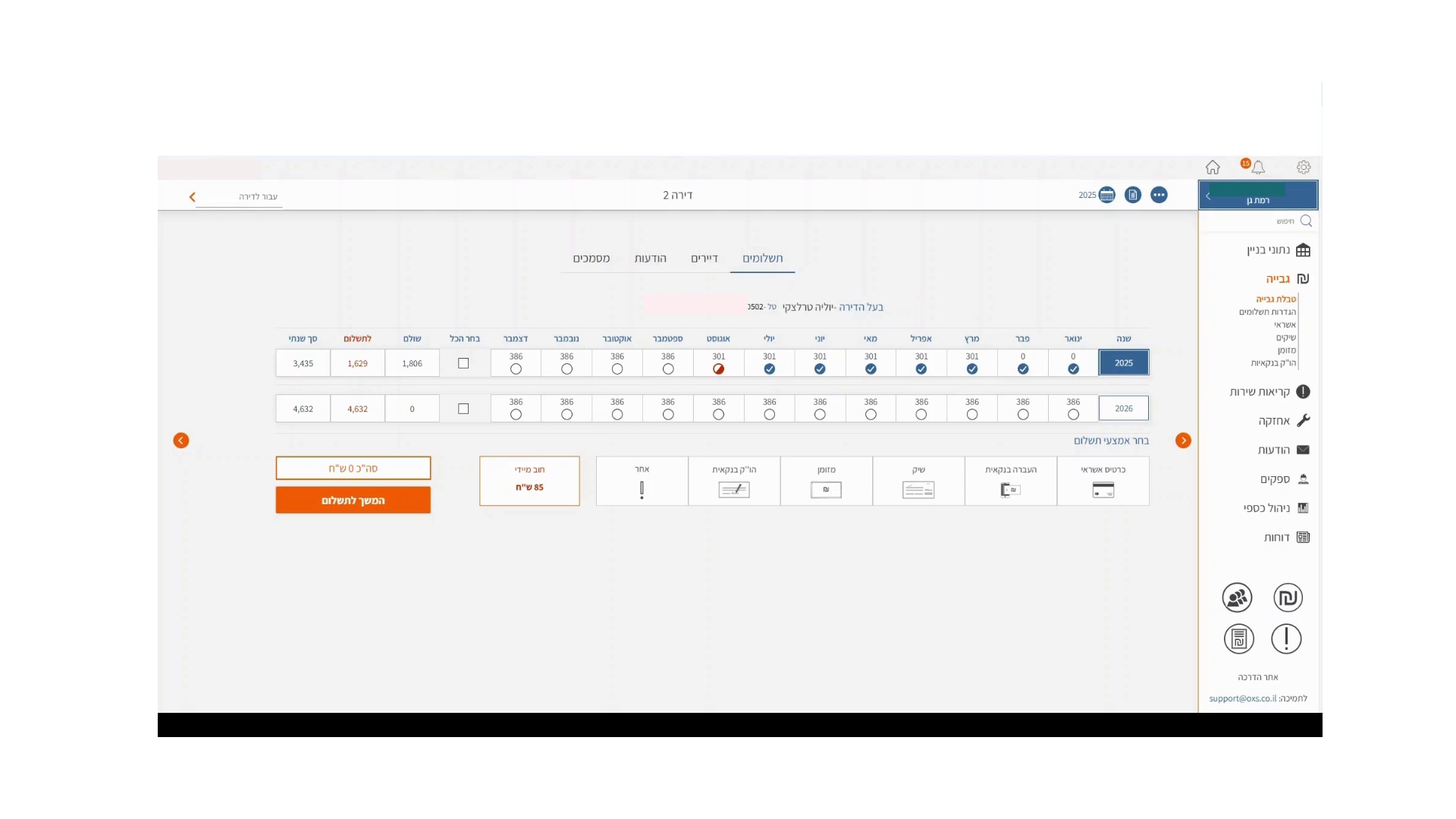The width and height of the screenshot is (1456, 819).
Task: Click the support@oxs.co.il email link
Action: [x=1242, y=698]
